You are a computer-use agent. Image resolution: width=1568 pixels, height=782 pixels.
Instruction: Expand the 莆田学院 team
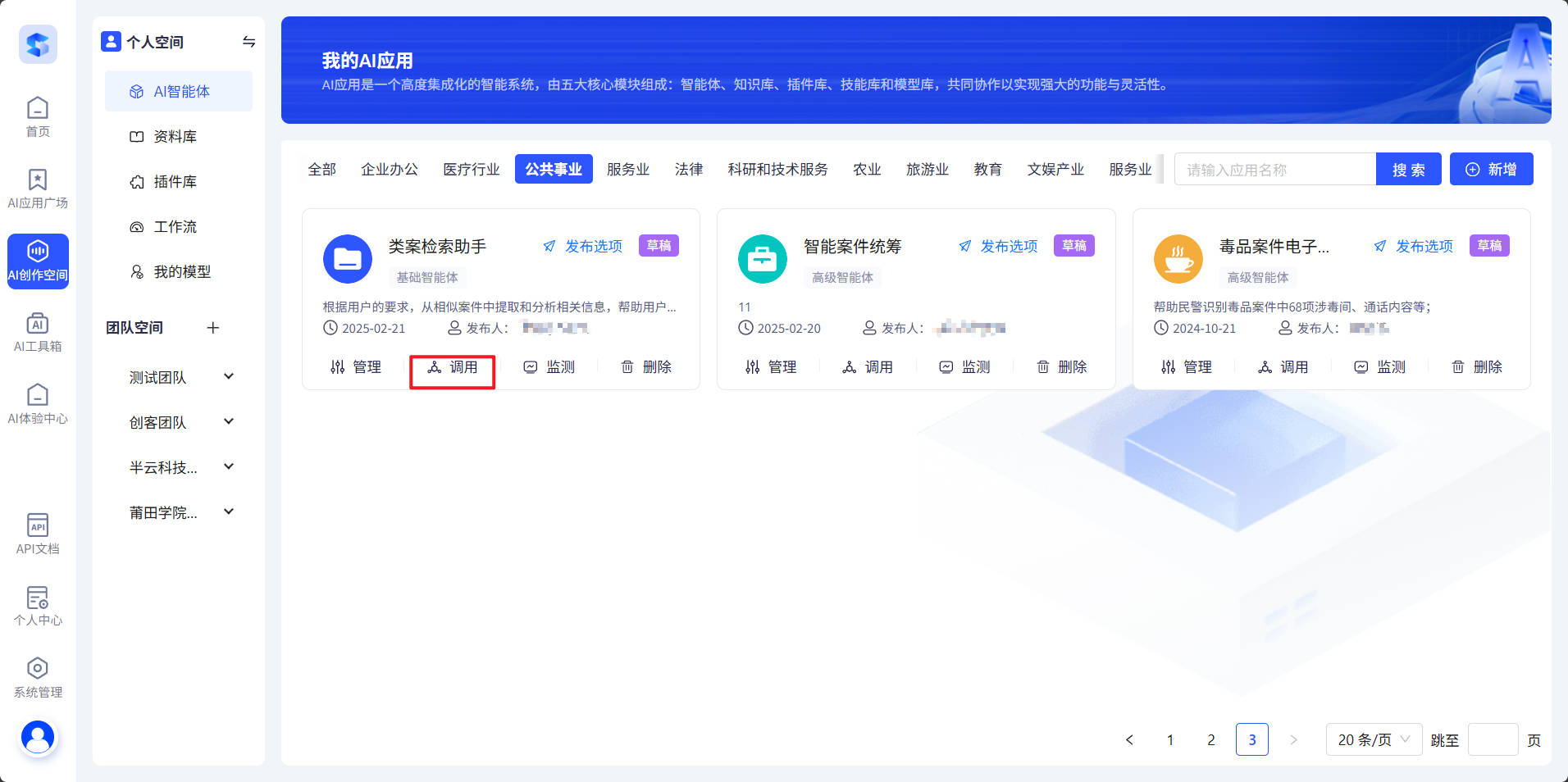(x=229, y=511)
